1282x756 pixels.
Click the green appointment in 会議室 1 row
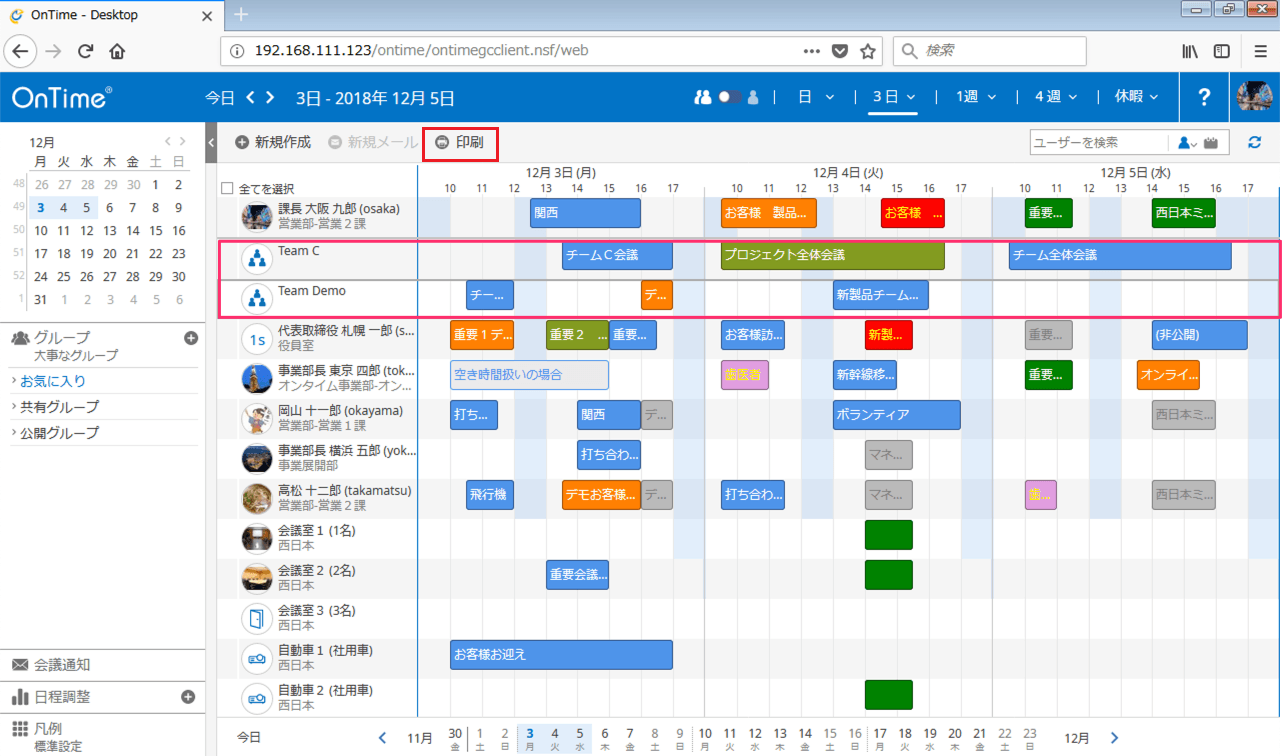tap(888, 535)
